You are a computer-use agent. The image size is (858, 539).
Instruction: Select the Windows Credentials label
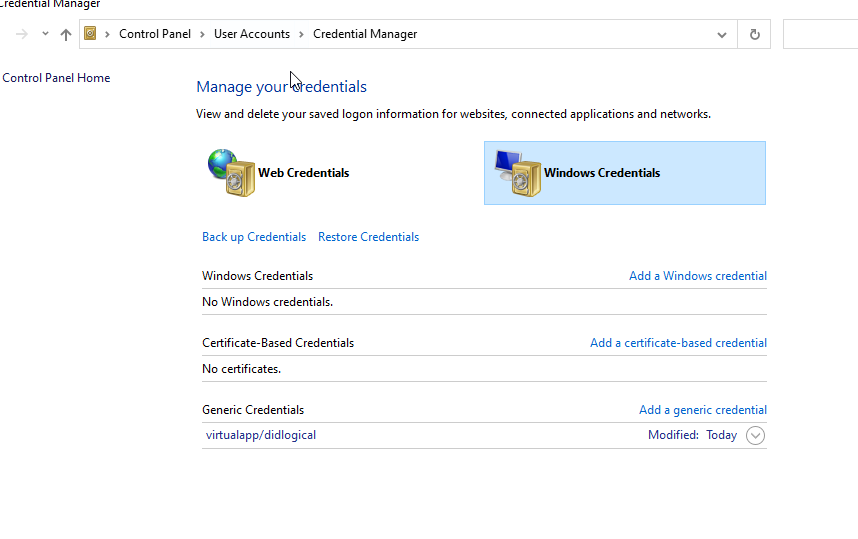coord(602,173)
